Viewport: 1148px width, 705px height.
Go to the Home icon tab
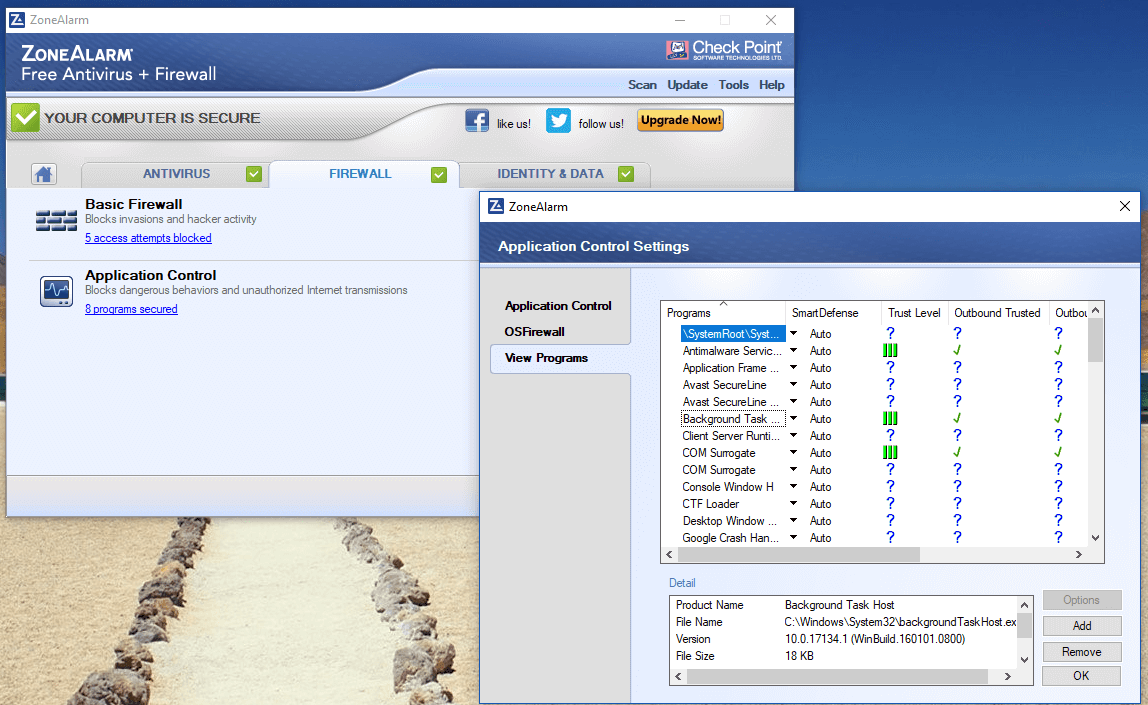(44, 174)
